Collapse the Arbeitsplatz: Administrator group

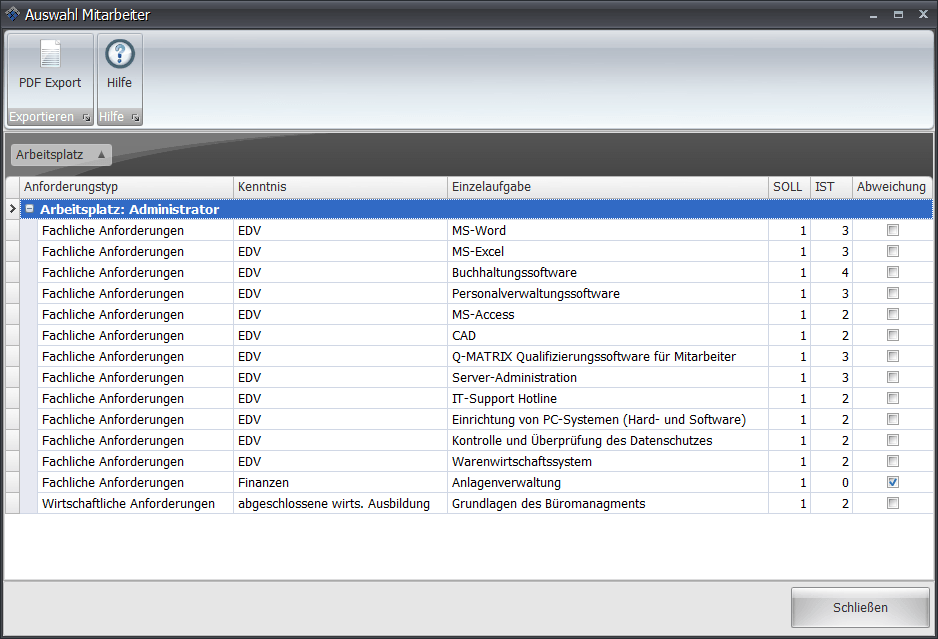(29, 209)
